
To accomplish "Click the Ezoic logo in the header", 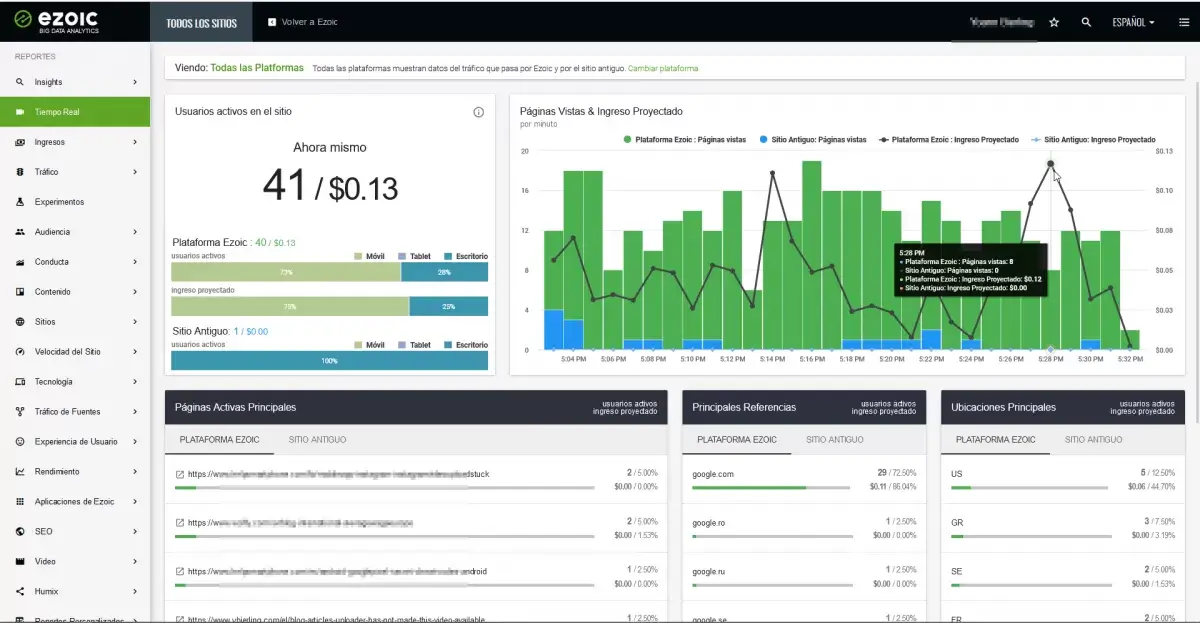I will [x=56, y=21].
